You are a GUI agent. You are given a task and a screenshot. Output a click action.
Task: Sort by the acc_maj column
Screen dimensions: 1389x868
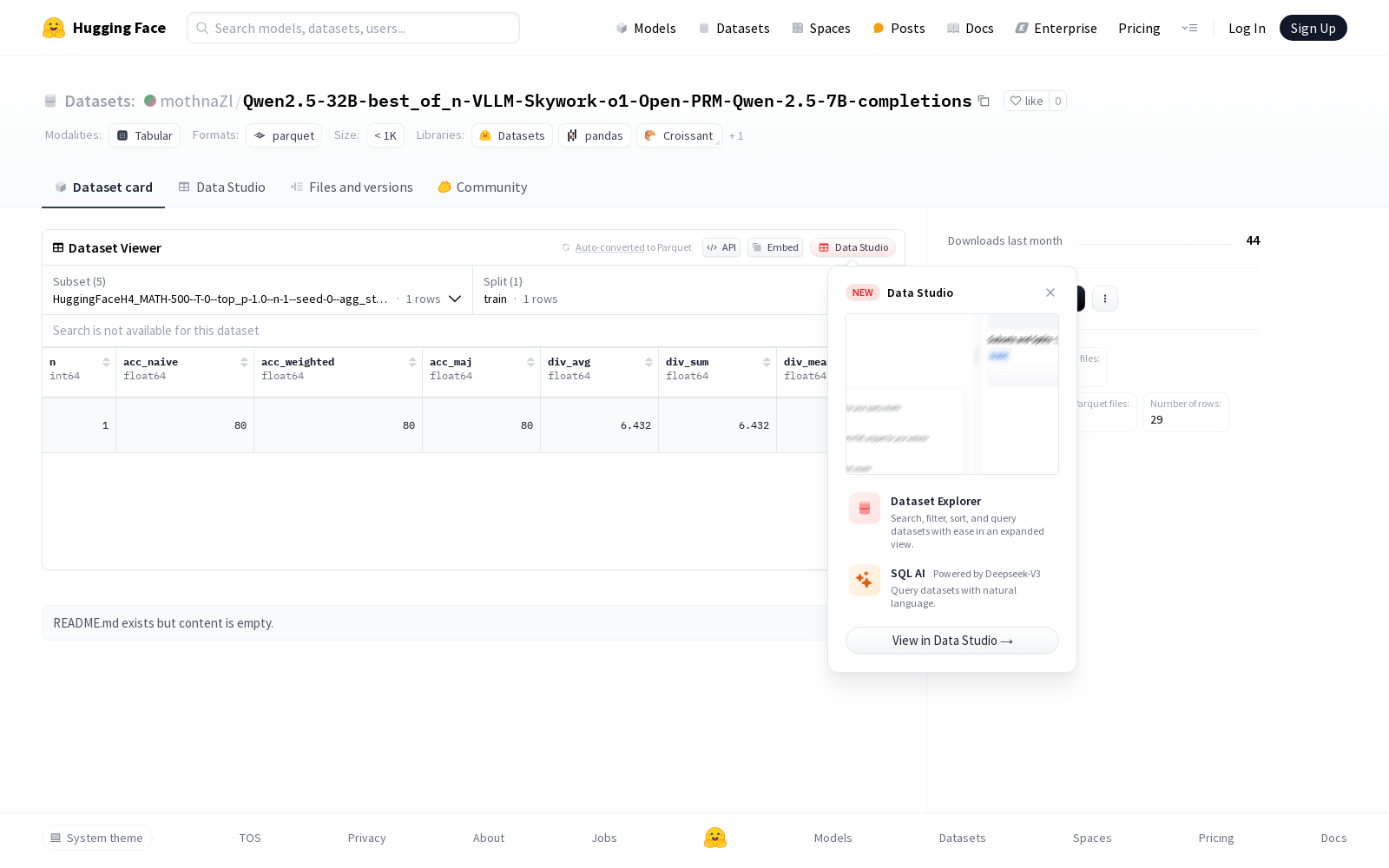530,362
